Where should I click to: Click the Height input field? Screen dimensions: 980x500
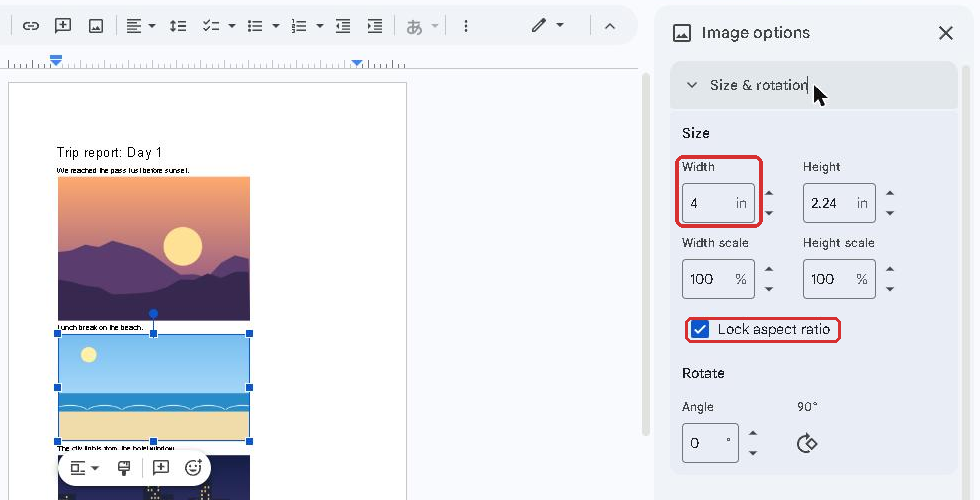pos(839,203)
